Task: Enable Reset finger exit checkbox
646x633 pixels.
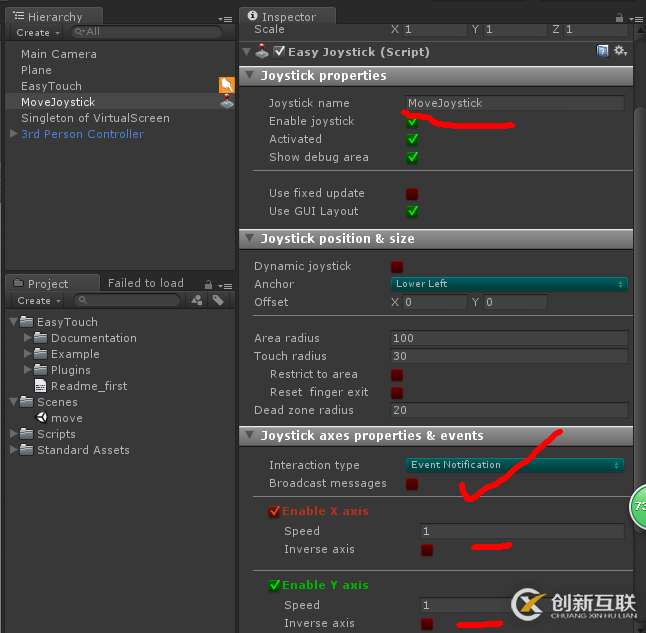Action: tap(397, 393)
